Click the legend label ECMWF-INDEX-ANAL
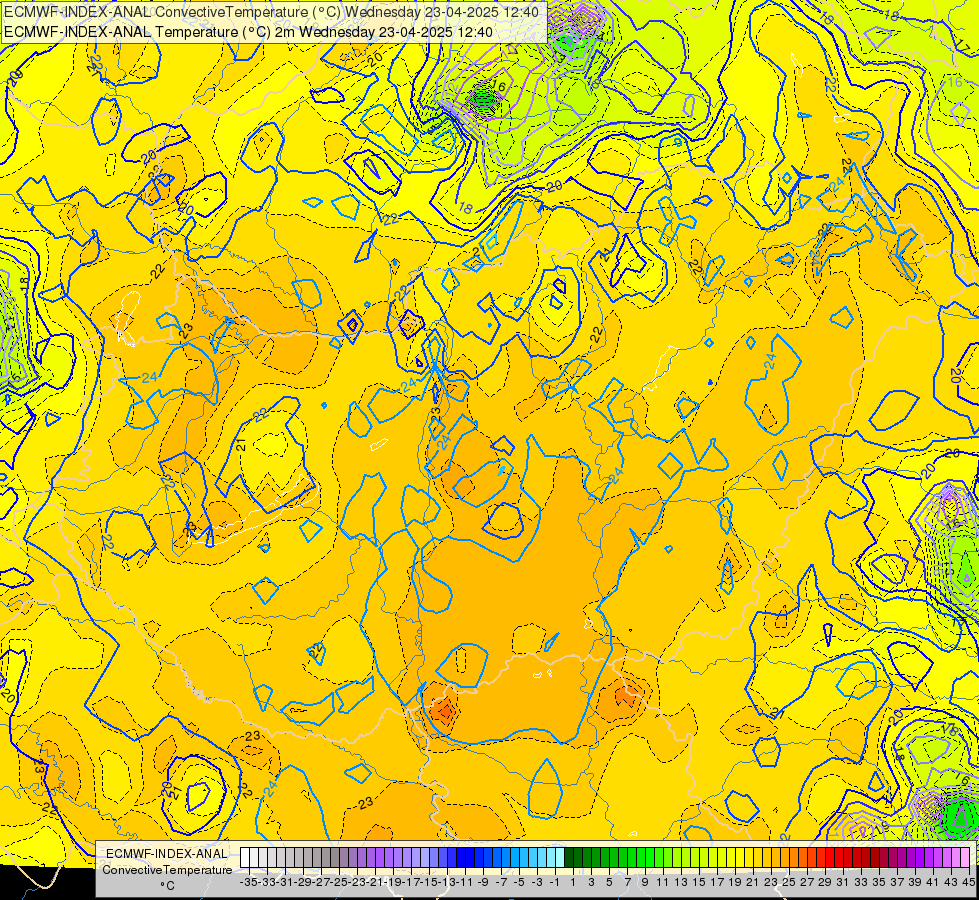This screenshot has height=900, width=979. pyautogui.click(x=167, y=854)
